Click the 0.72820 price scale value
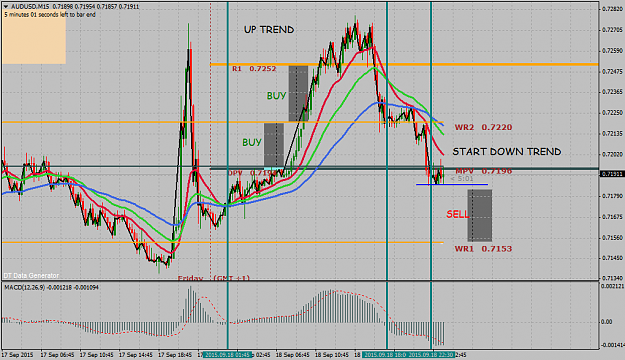Viewport: 625px width, 360px height. coord(612,9)
